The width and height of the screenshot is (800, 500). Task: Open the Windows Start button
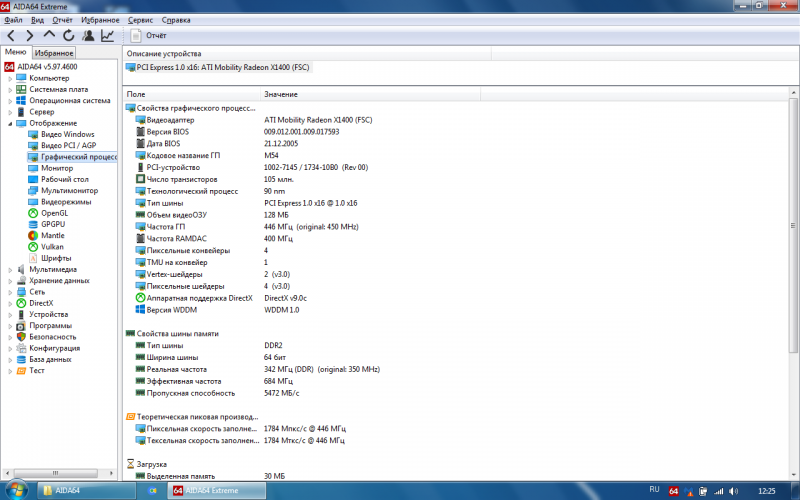(16, 490)
